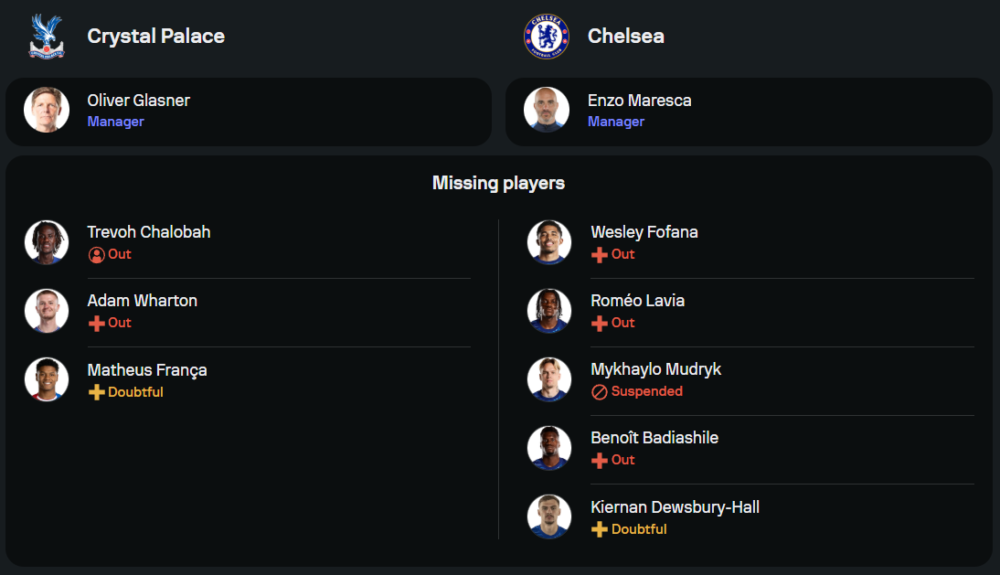Viewport: 1000px width, 575px height.
Task: Click Trevoh Chalobah's ineligible-out status icon
Action: pyautogui.click(x=96, y=255)
